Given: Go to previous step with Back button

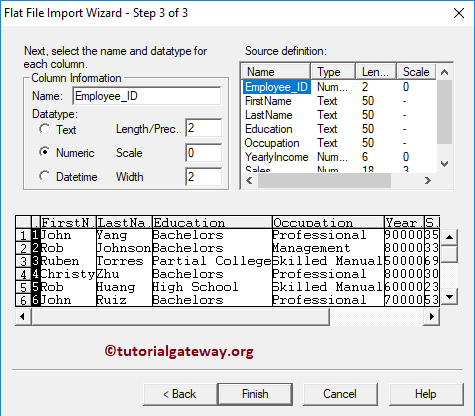Looking at the screenshot, I should 180,394.
